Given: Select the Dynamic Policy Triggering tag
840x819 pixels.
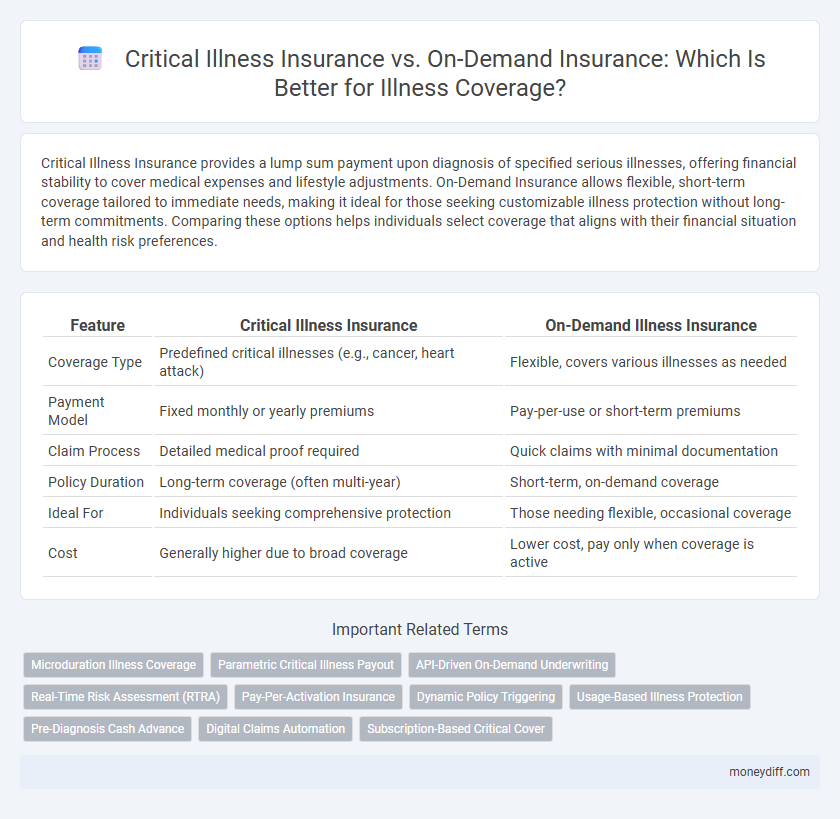Looking at the screenshot, I should pyautogui.click(x=485, y=697).
